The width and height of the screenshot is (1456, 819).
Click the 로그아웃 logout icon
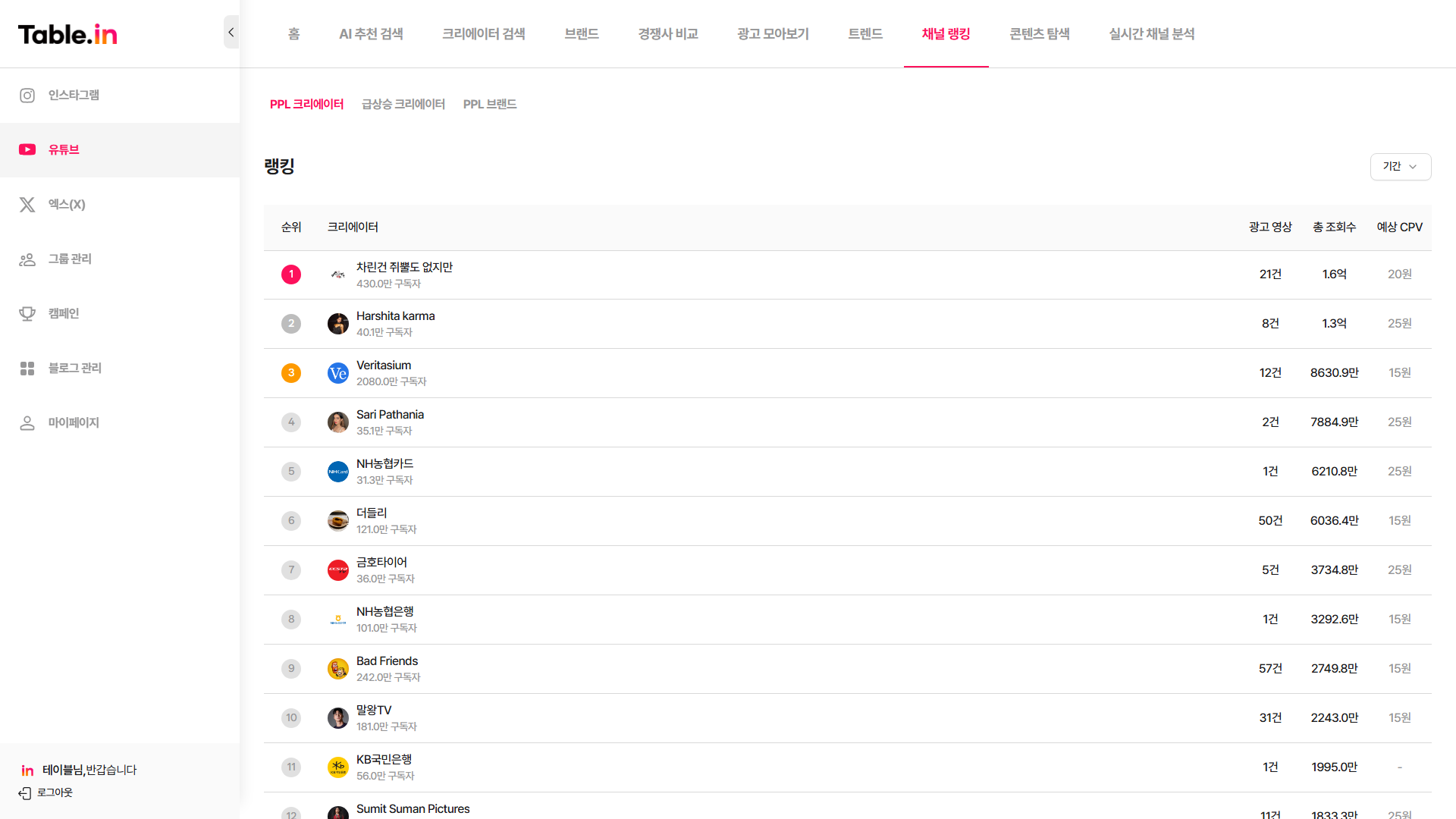25,793
